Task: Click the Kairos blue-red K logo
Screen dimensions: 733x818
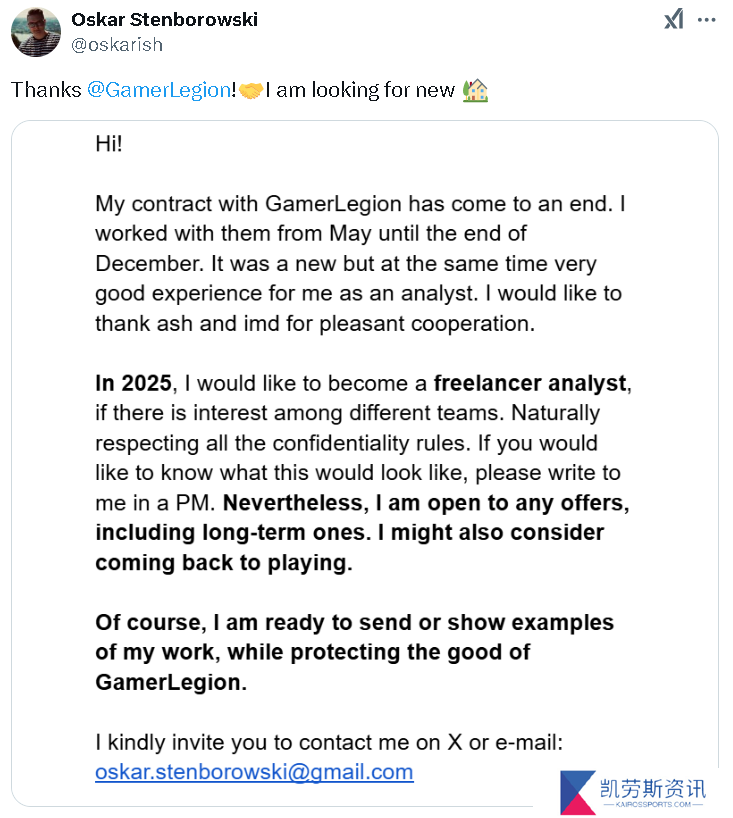Action: [578, 792]
